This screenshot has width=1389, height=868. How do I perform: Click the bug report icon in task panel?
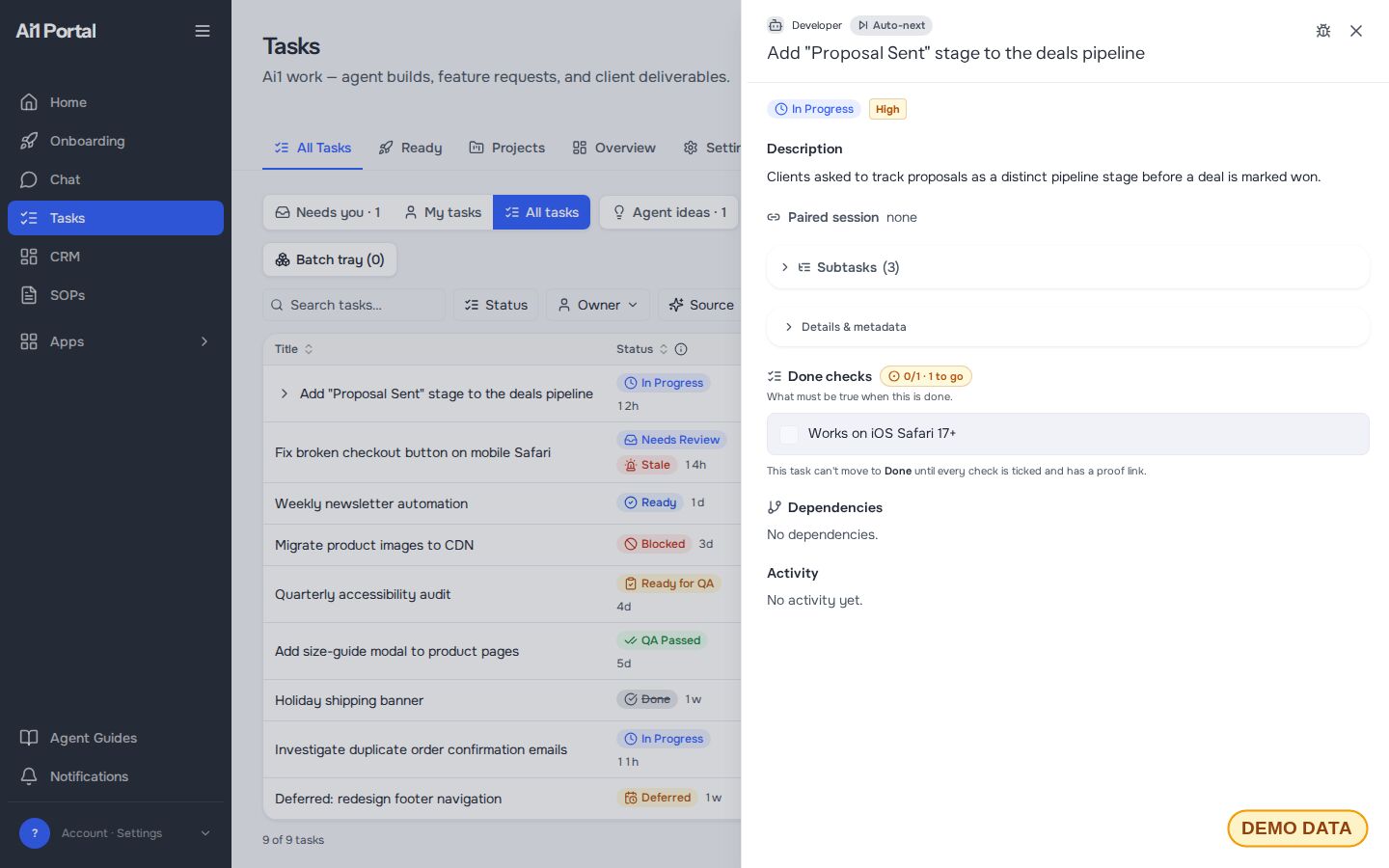(1323, 31)
